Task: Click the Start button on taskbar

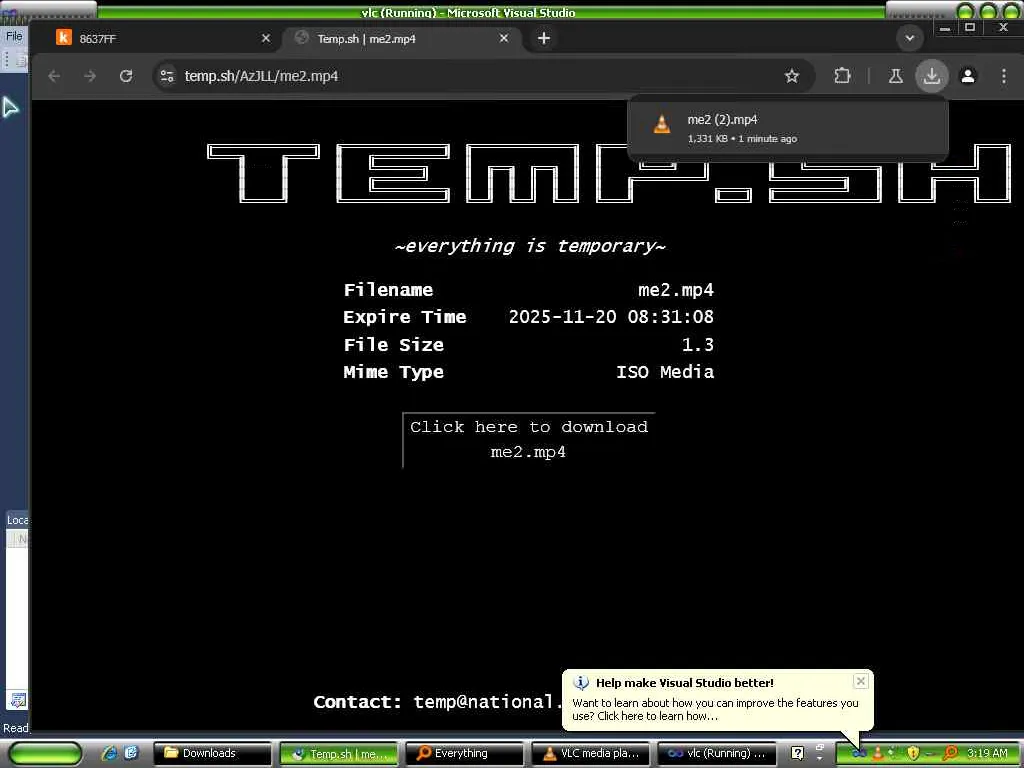Action: [45, 753]
